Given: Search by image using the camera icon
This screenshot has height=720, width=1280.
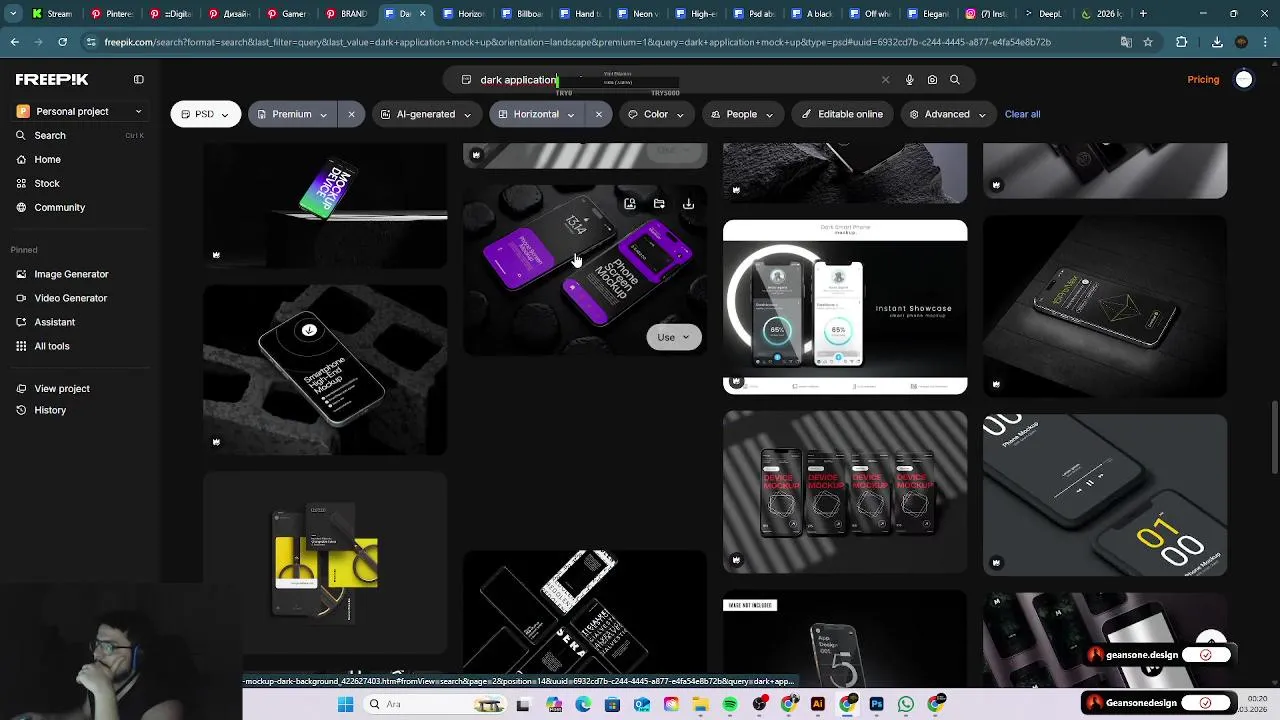Looking at the screenshot, I should 932,80.
